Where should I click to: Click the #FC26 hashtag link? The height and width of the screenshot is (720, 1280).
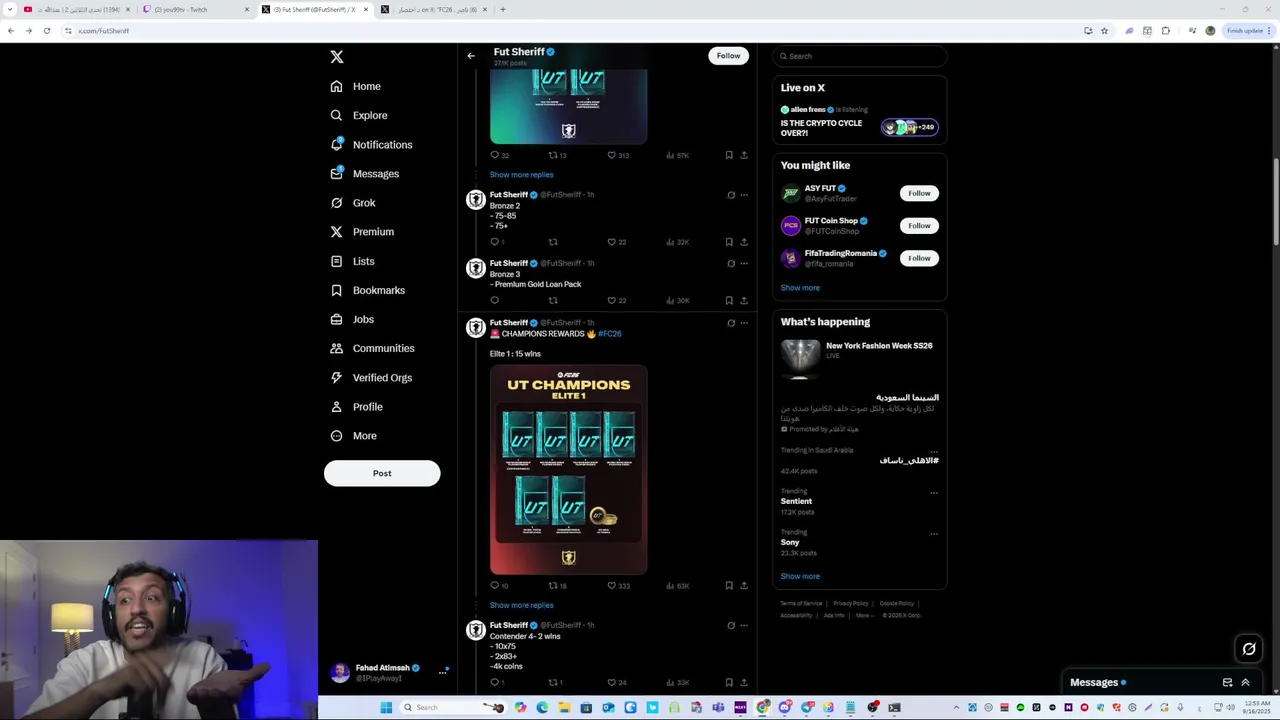tap(609, 334)
